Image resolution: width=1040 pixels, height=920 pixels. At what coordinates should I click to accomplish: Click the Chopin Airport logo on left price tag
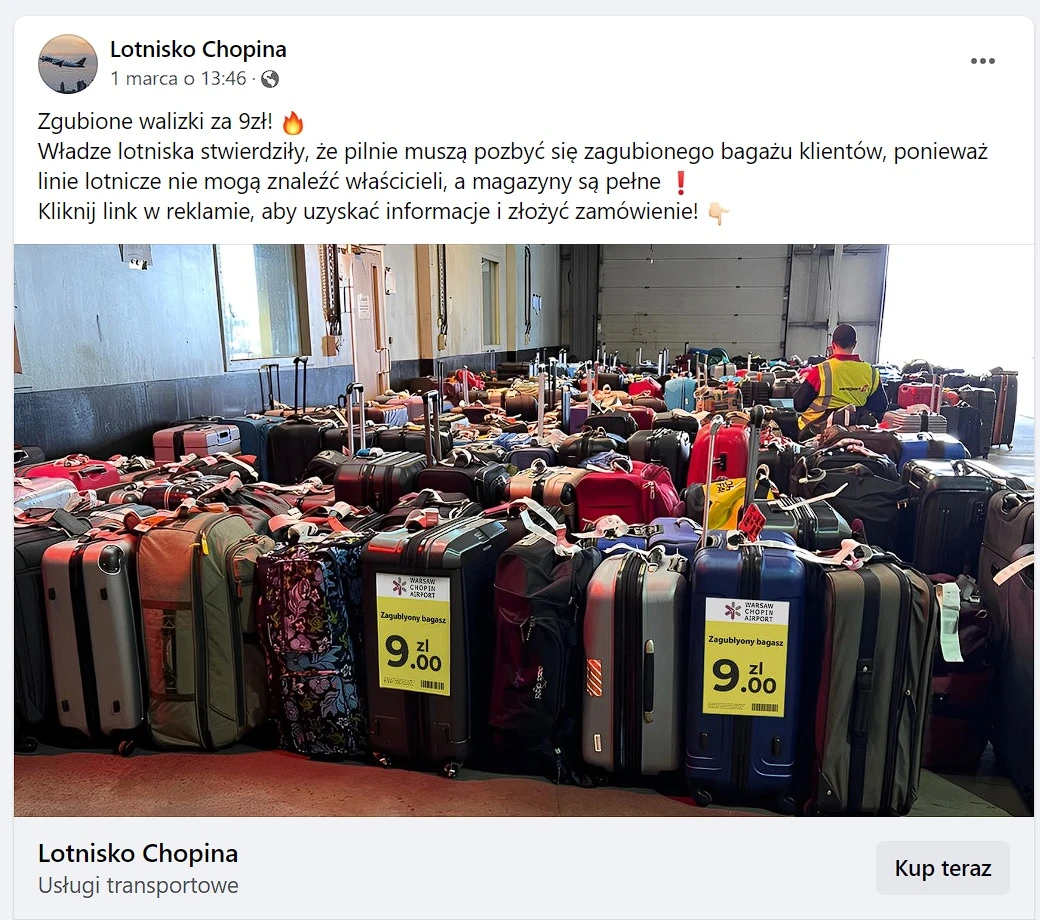[399, 586]
